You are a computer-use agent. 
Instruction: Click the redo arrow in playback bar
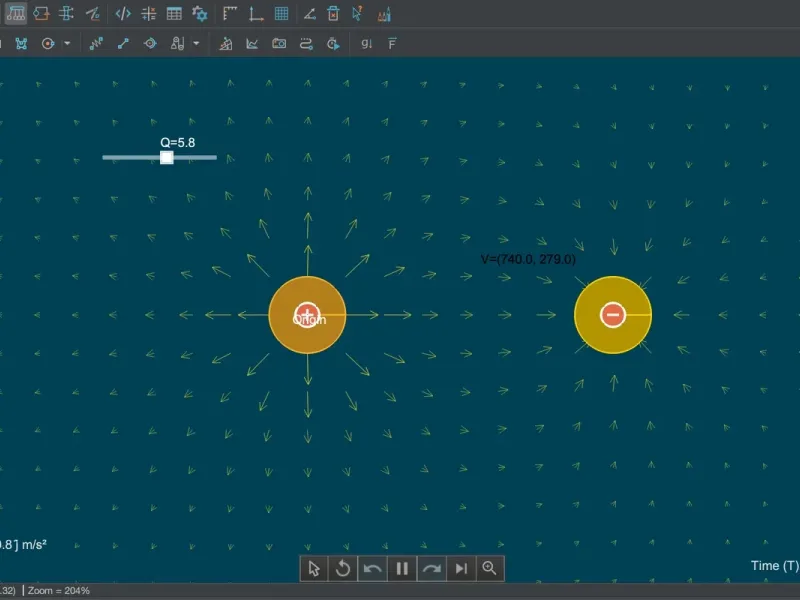[x=432, y=568]
